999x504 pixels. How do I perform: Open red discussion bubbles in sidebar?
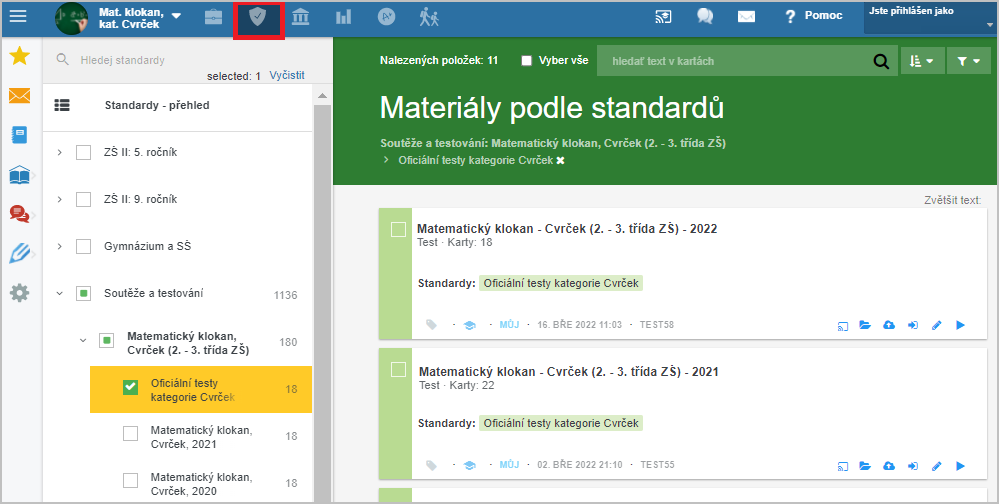click(20, 213)
